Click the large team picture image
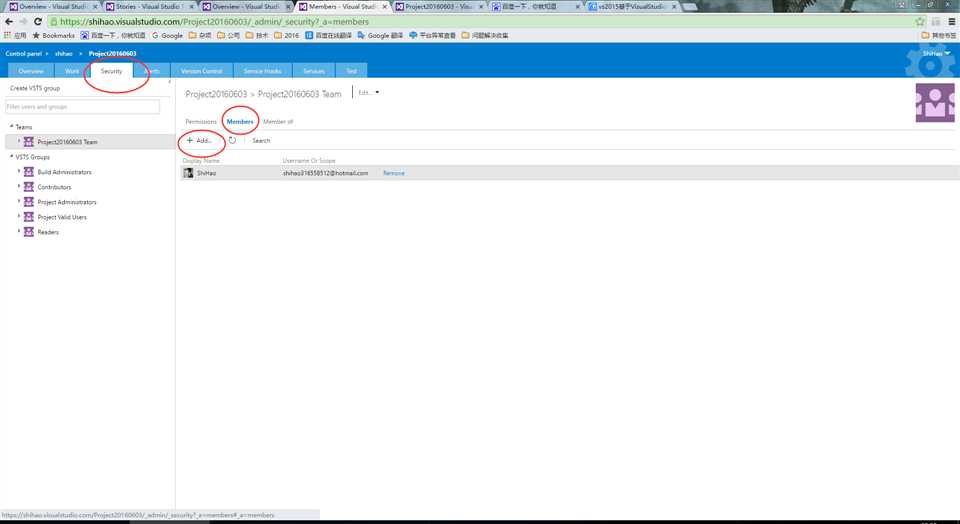This screenshot has width=960, height=524. pyautogui.click(x=935, y=103)
